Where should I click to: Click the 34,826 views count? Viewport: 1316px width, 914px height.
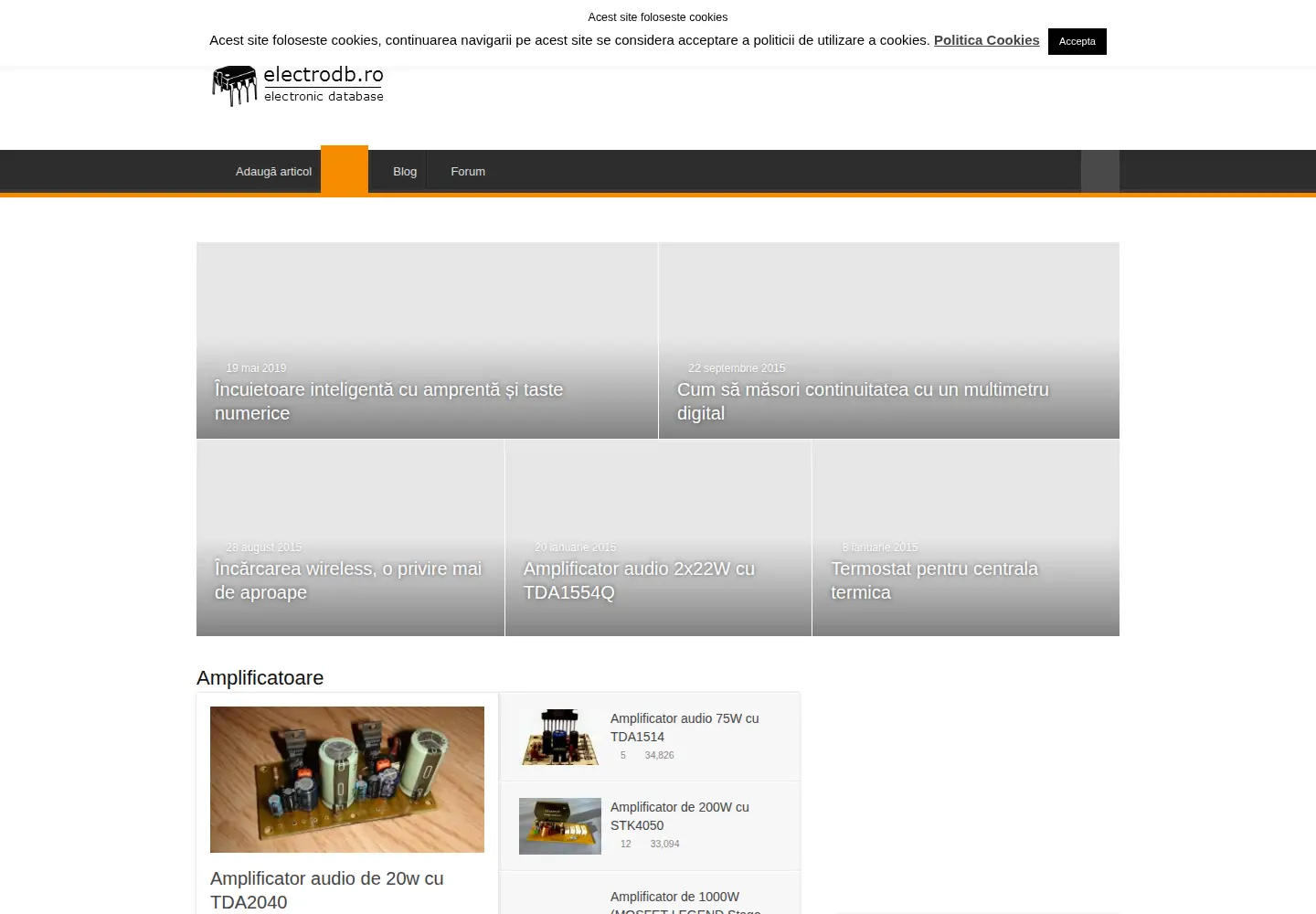point(659,755)
